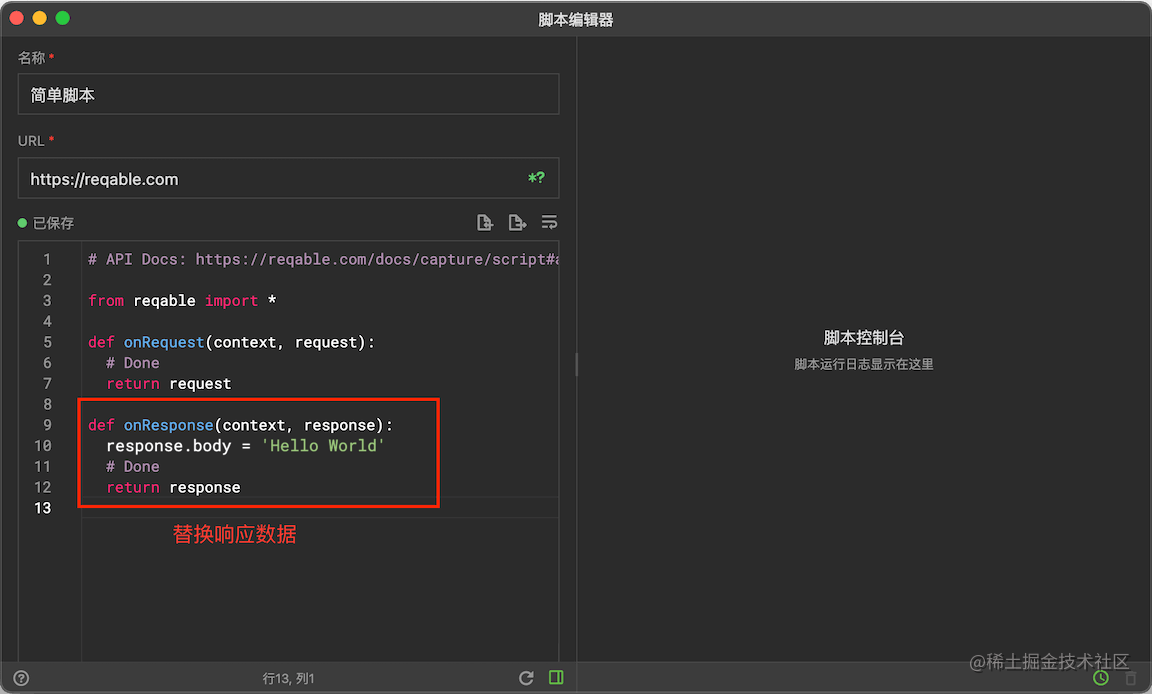Image resolution: width=1152 pixels, height=694 pixels.
Task: Click the wildcard hint icon in URL field
Action: click(537, 178)
